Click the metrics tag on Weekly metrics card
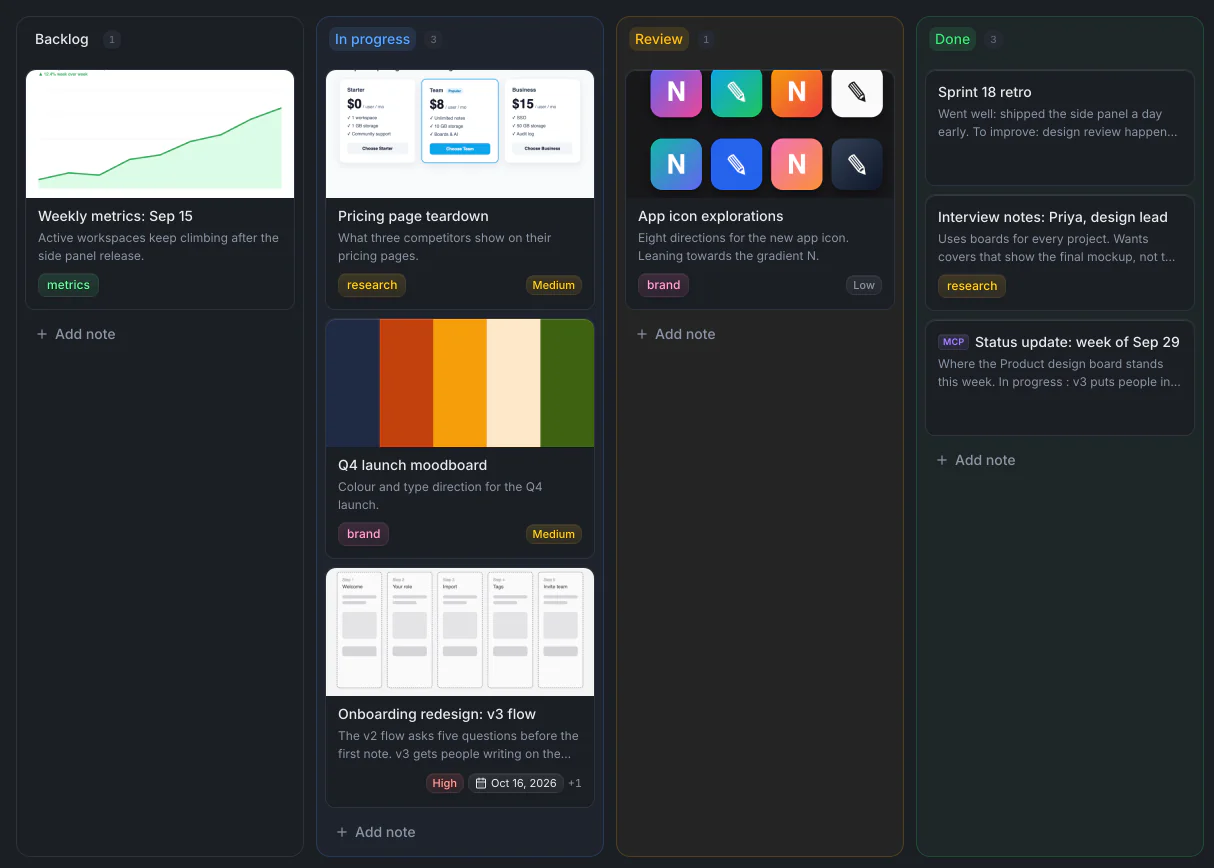The image size is (1214, 868). [x=68, y=285]
